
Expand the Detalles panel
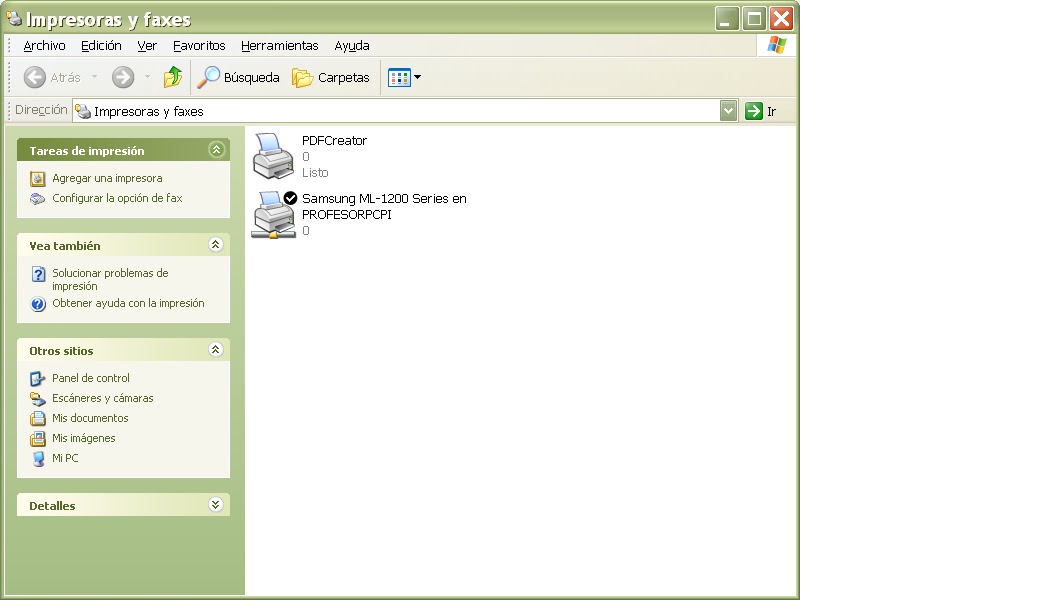point(216,505)
